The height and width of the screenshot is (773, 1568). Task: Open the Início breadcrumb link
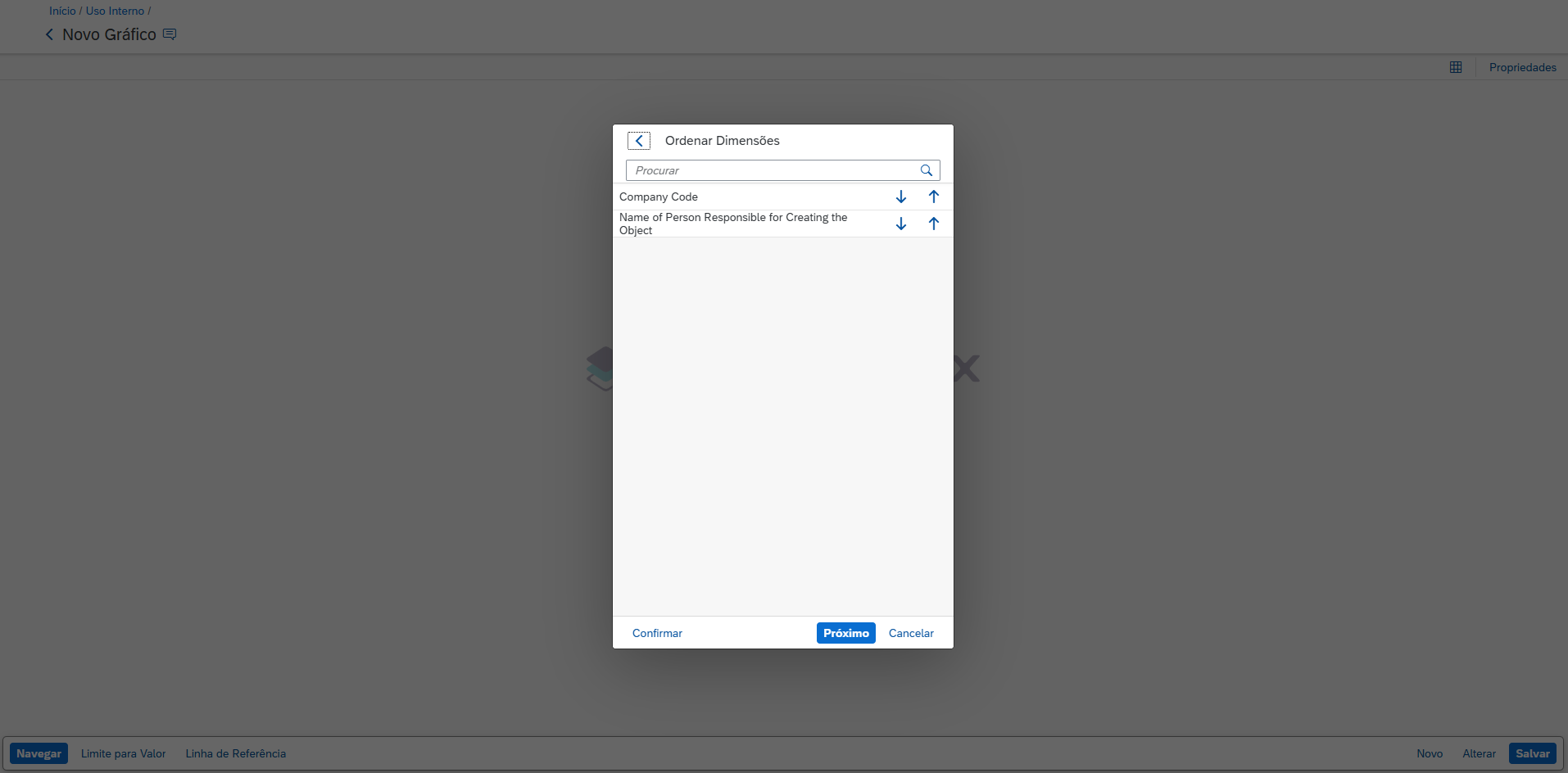(x=62, y=11)
